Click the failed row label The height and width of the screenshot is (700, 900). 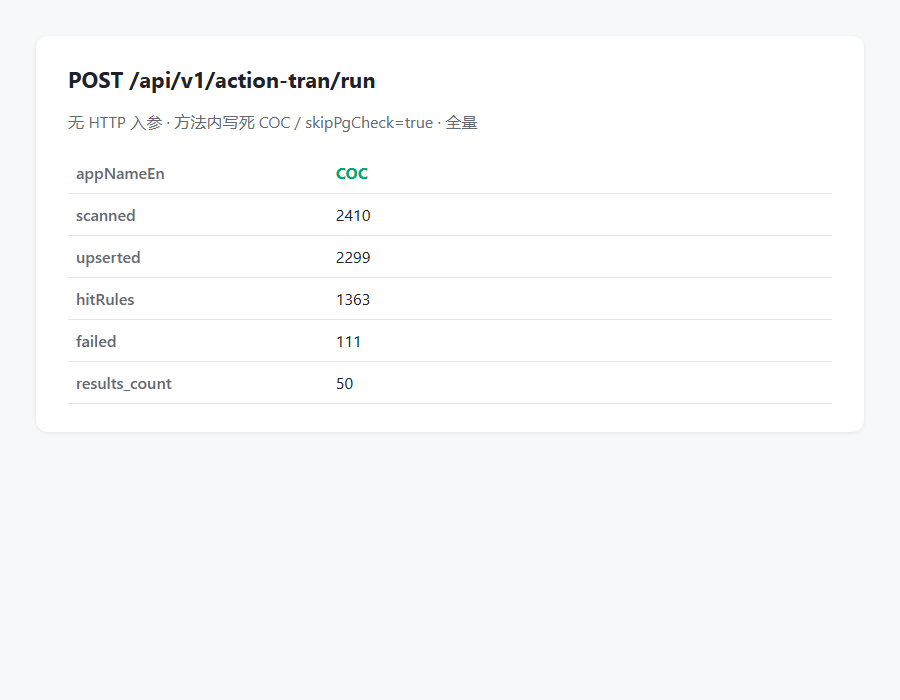coord(96,341)
